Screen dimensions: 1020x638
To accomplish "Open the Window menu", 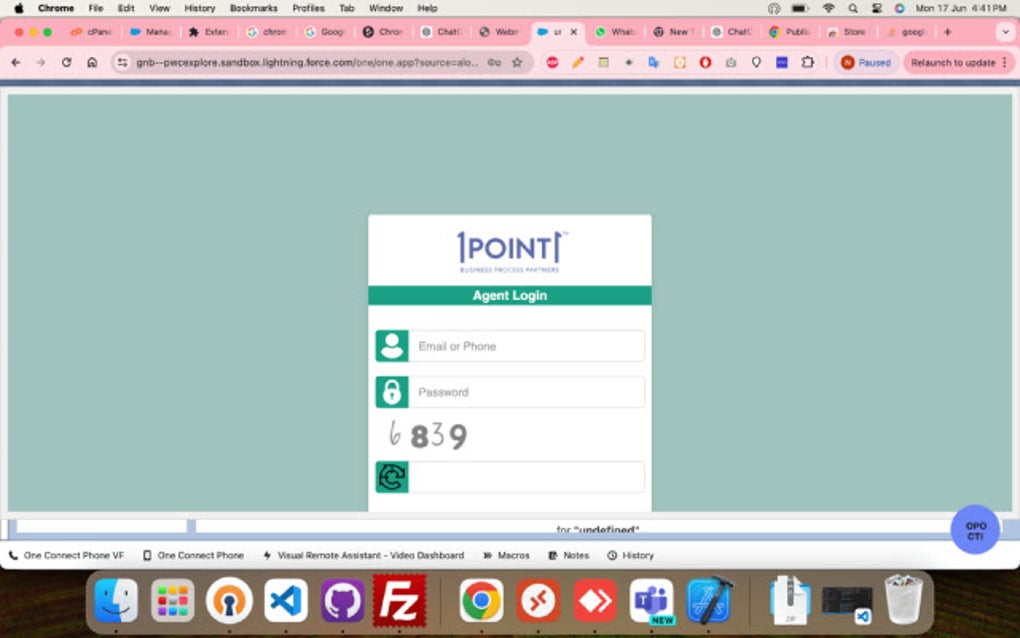I will click(x=386, y=8).
